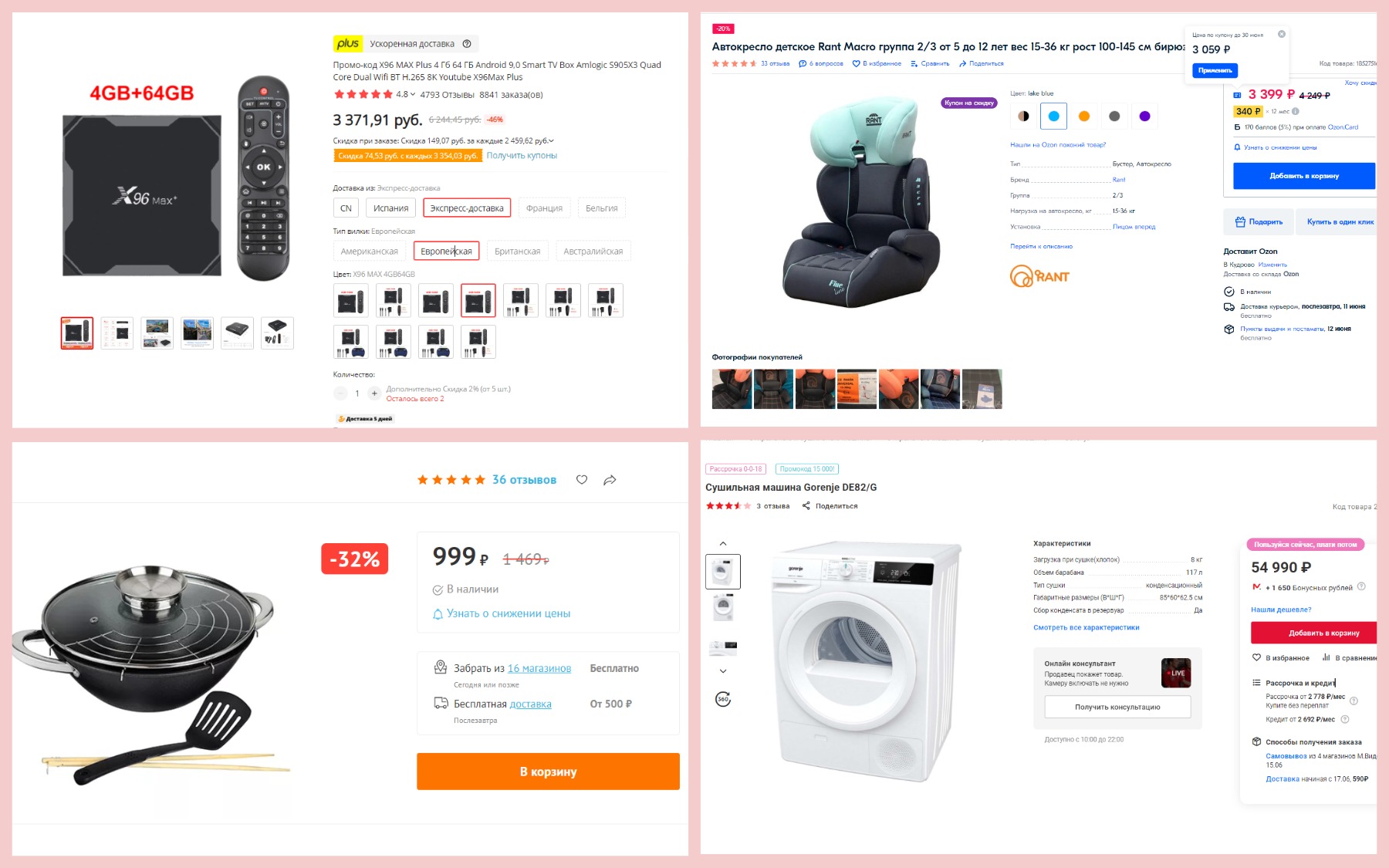
Task: Click Добавить в корзину for the dryer
Action: [1314, 633]
